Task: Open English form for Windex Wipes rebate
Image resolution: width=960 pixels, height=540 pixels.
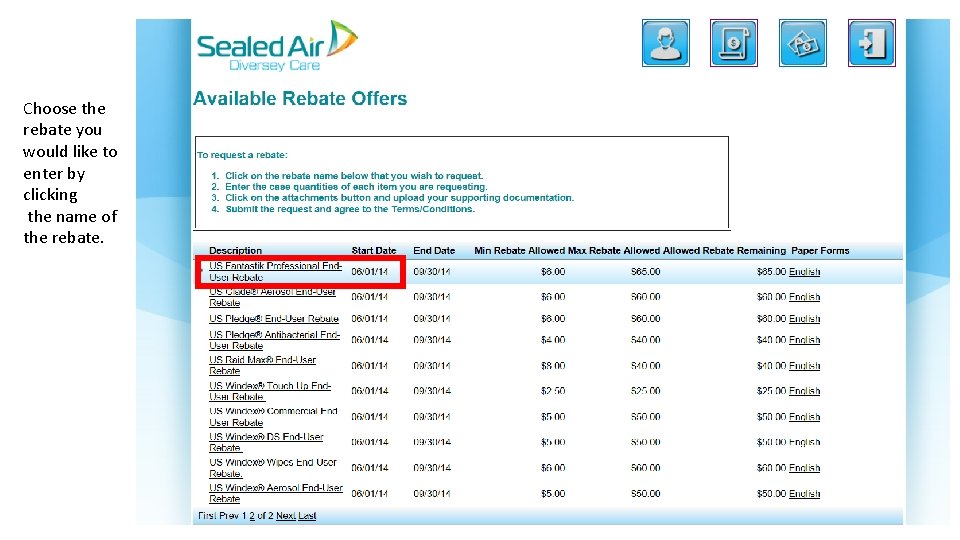Action: (804, 468)
